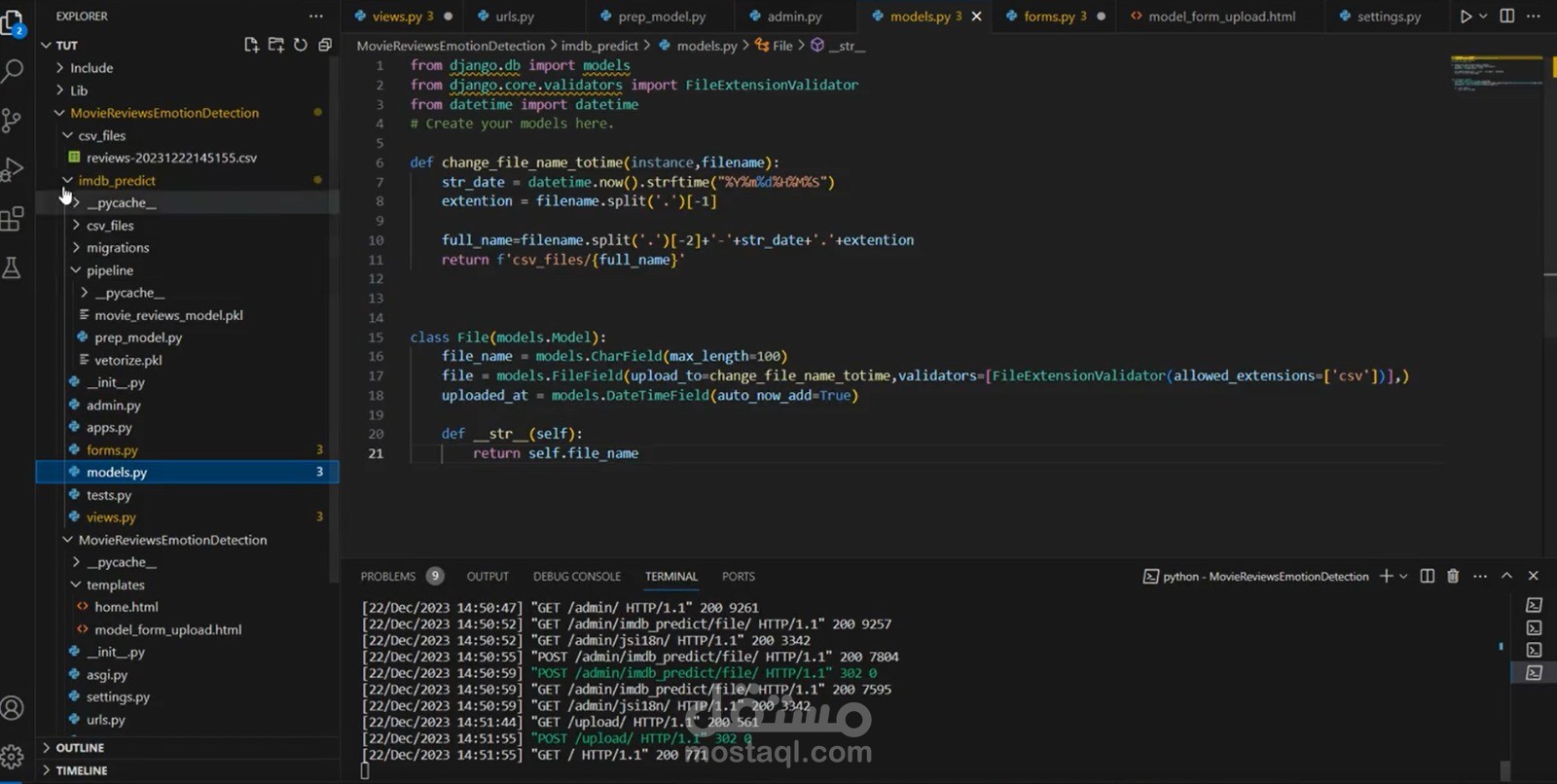Click New File icon in explorer header
This screenshot has height=784, width=1557.
251,45
